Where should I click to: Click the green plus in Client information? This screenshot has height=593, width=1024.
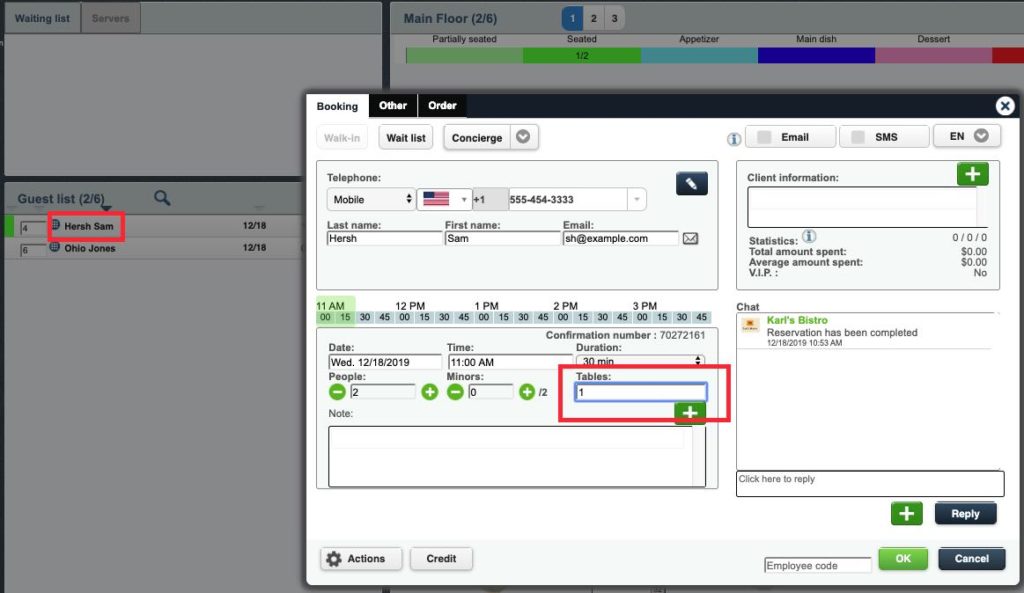pos(972,174)
